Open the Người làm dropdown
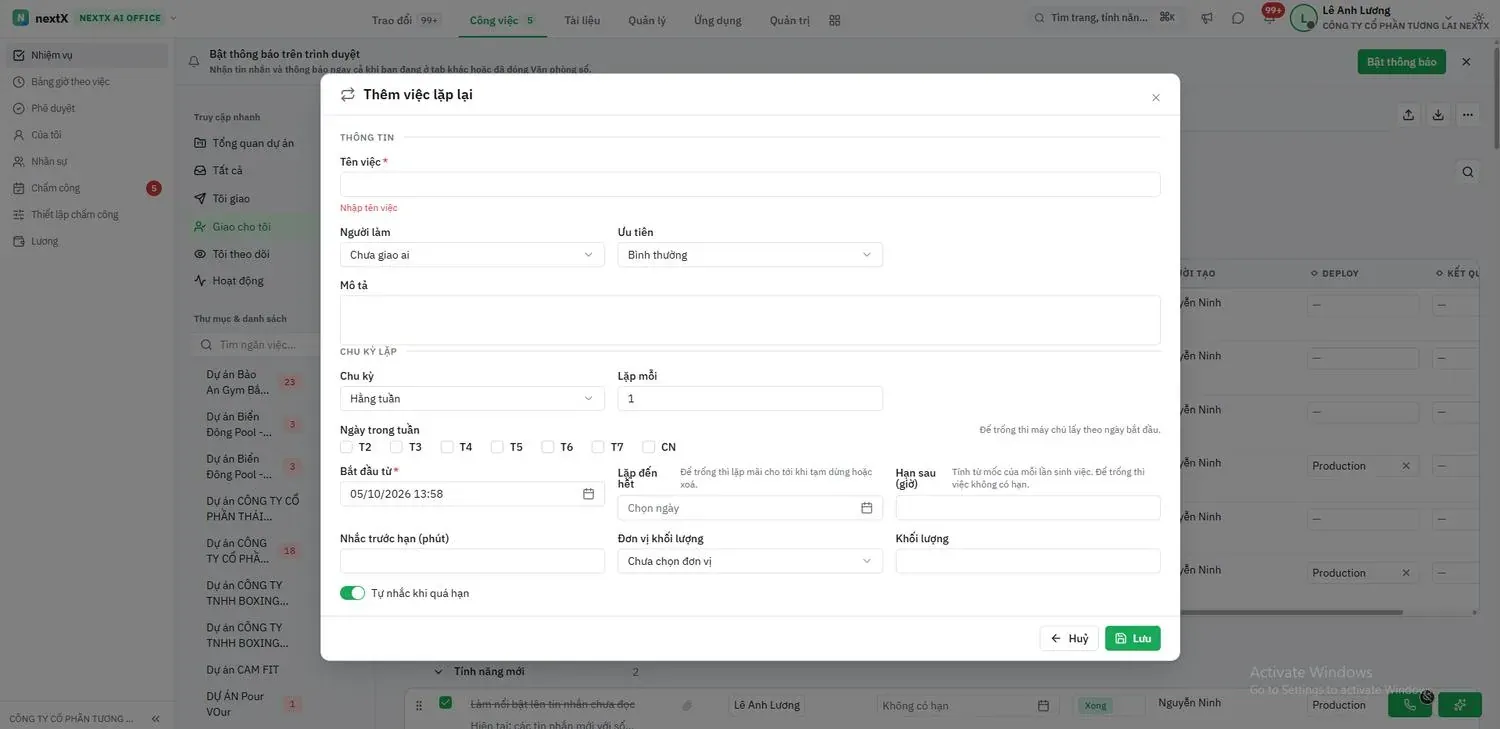Image resolution: width=1500 pixels, height=729 pixels. pos(472,255)
